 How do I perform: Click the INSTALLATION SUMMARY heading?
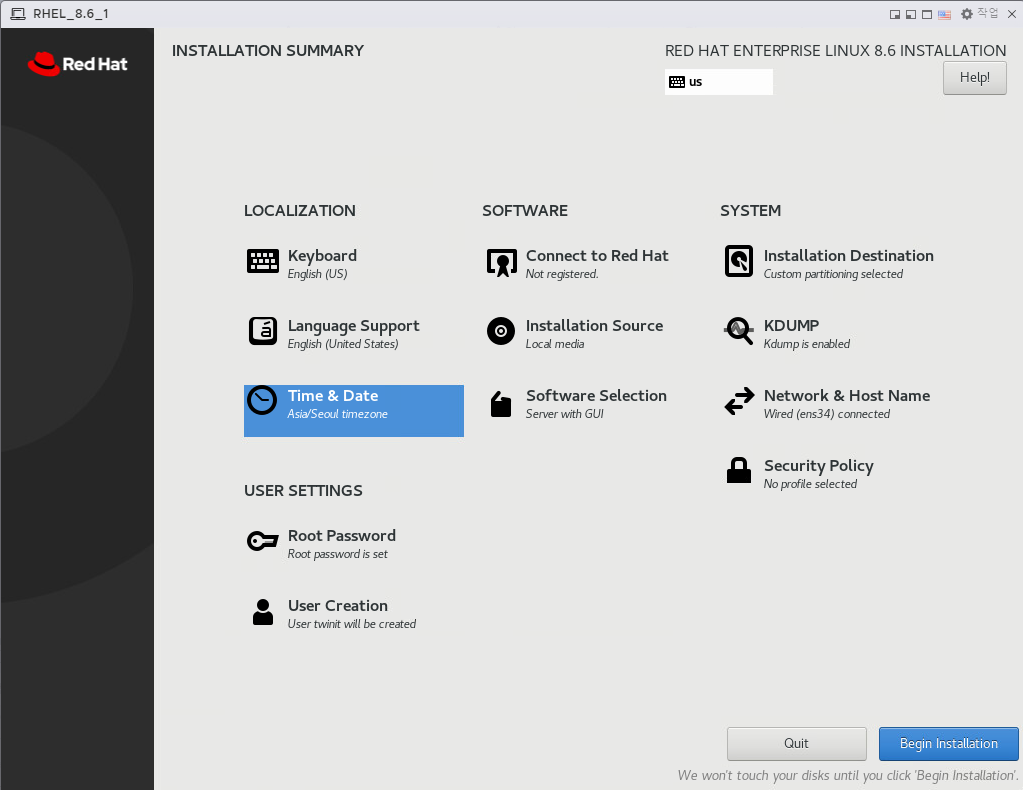tap(268, 51)
